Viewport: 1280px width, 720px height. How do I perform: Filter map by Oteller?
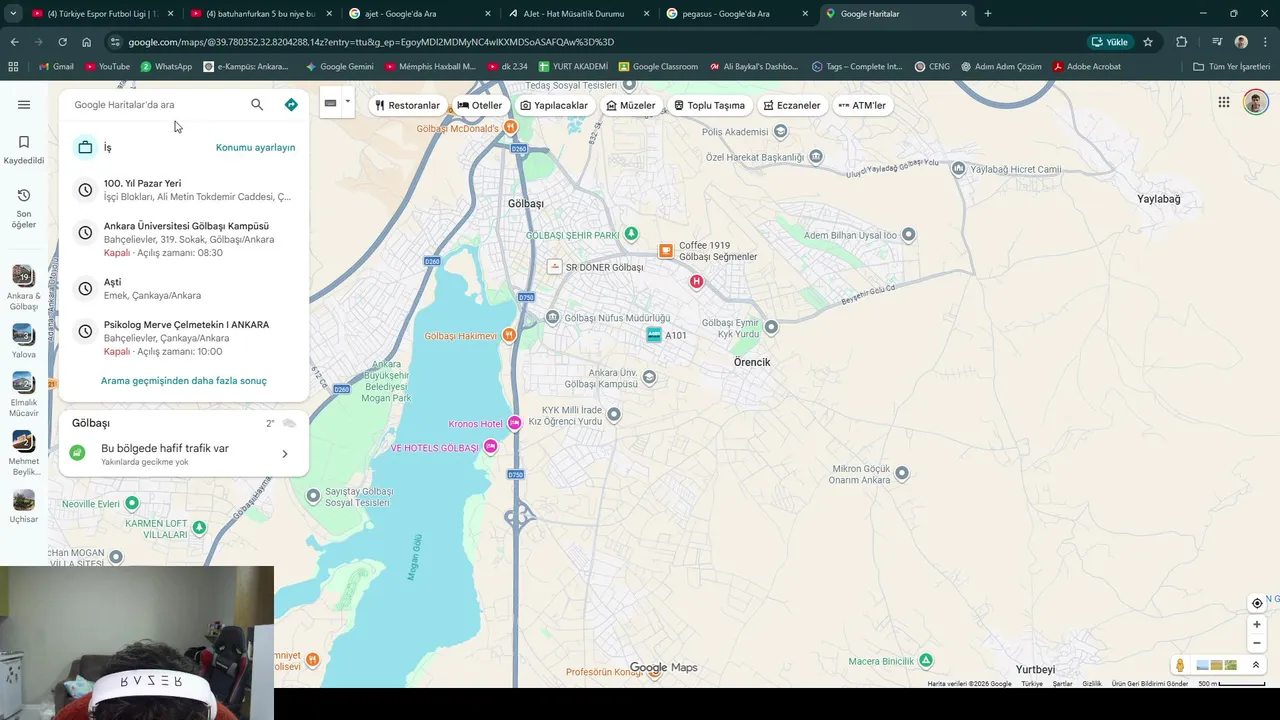click(480, 105)
